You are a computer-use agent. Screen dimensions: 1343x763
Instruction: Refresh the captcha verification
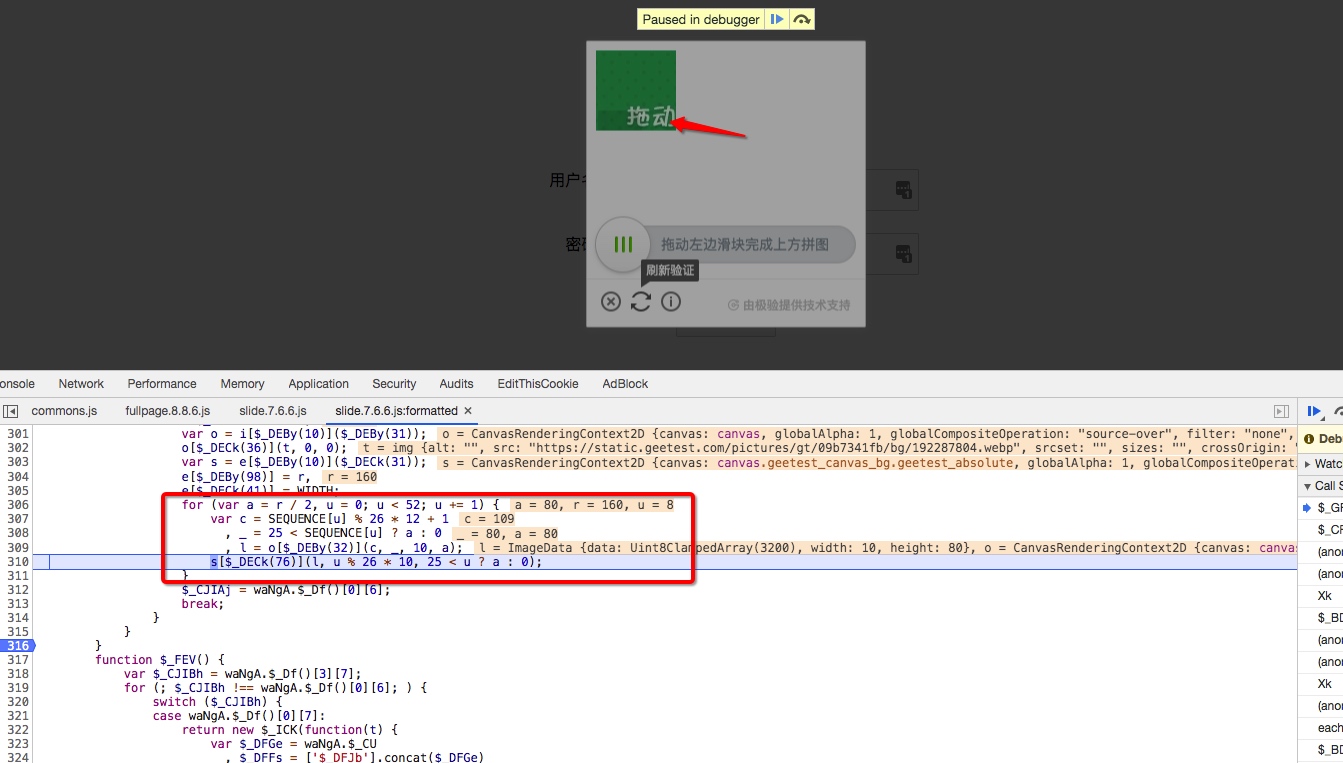[641, 301]
